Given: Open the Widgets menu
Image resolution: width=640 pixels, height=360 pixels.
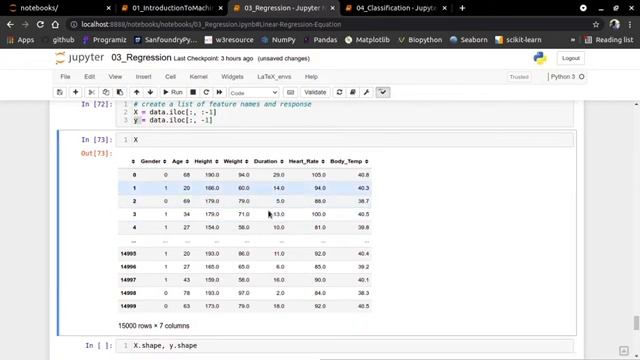Looking at the screenshot, I should click(232, 77).
